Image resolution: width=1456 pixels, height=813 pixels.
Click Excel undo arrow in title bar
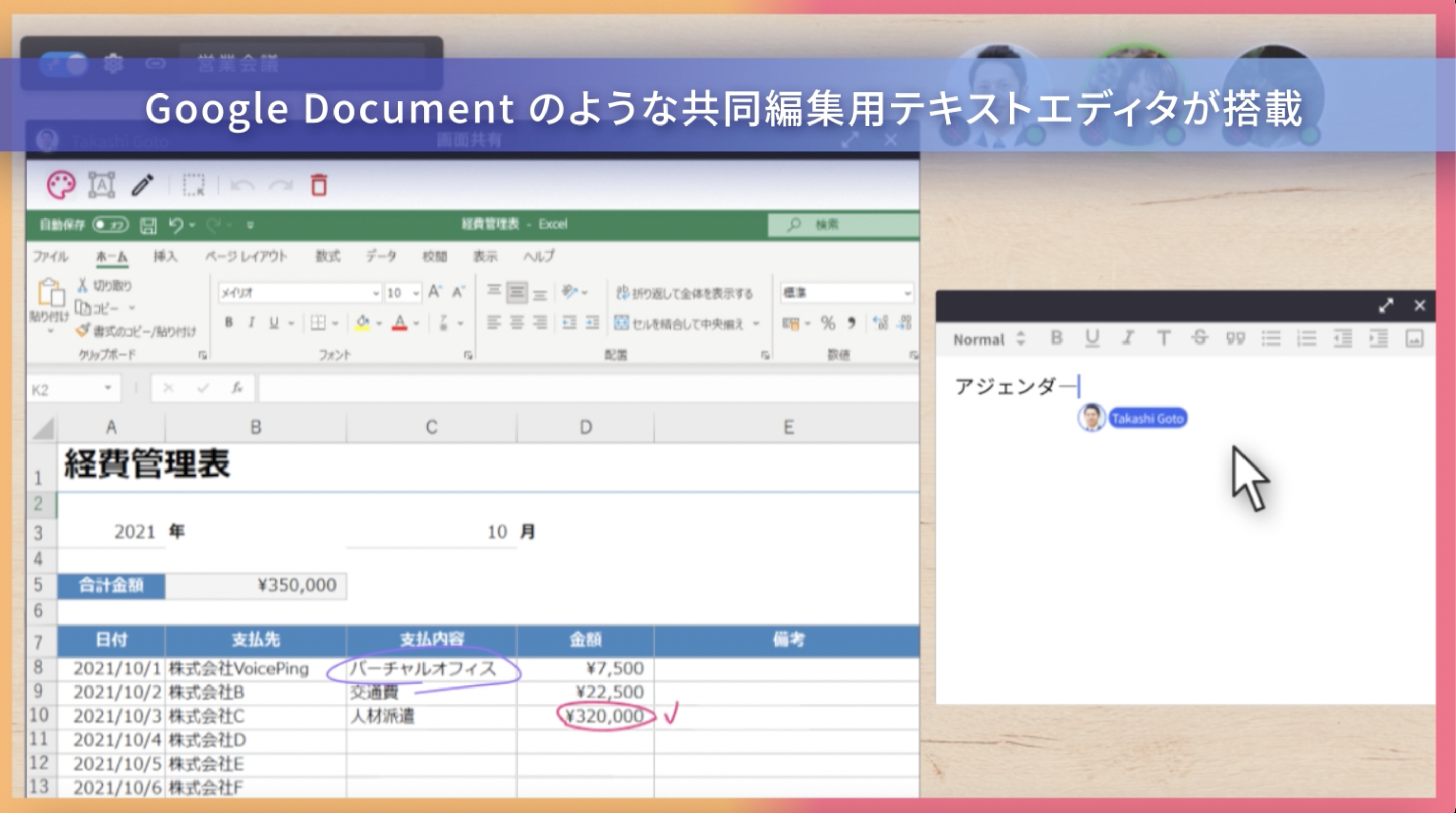click(x=176, y=226)
